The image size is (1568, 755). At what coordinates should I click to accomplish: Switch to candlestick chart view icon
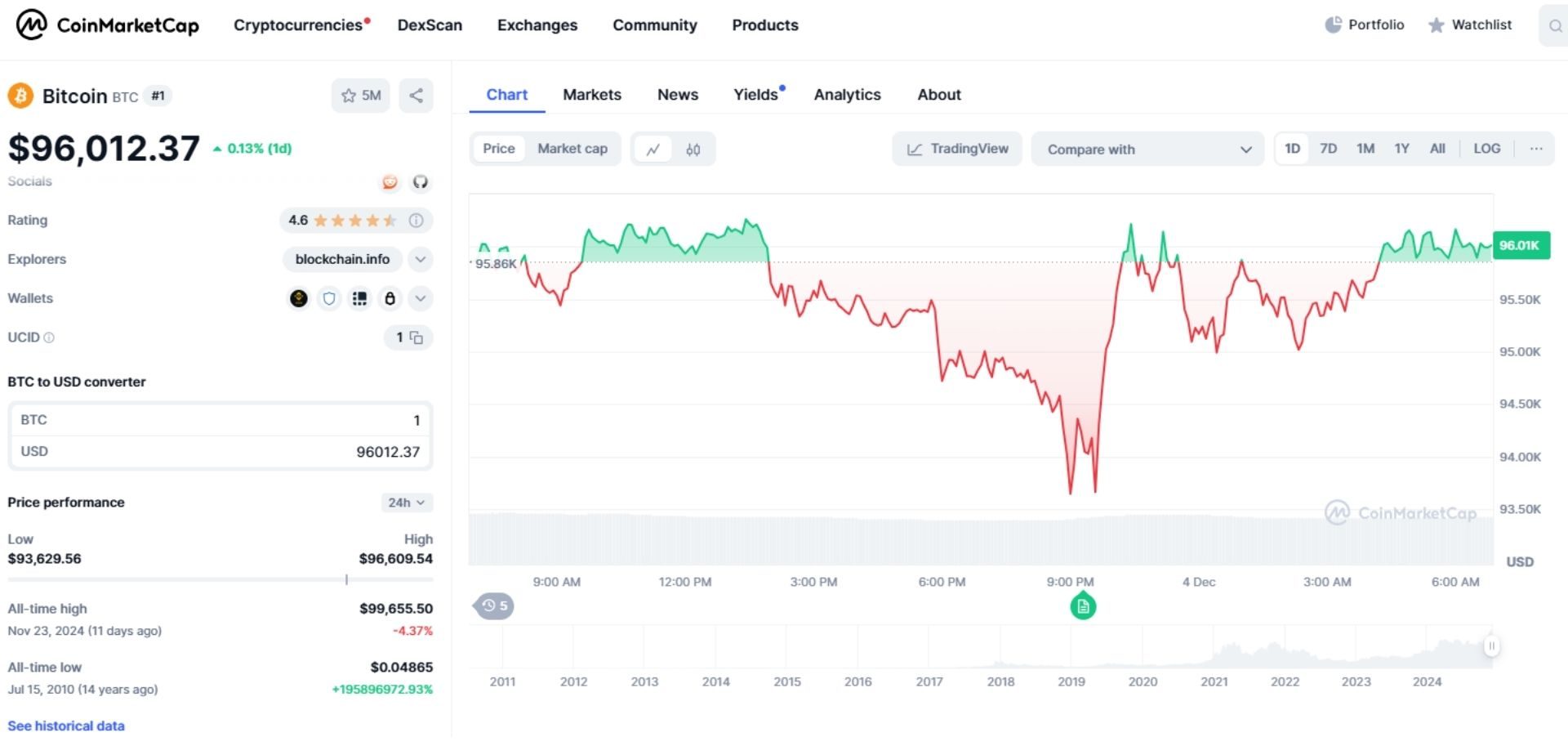[693, 150]
